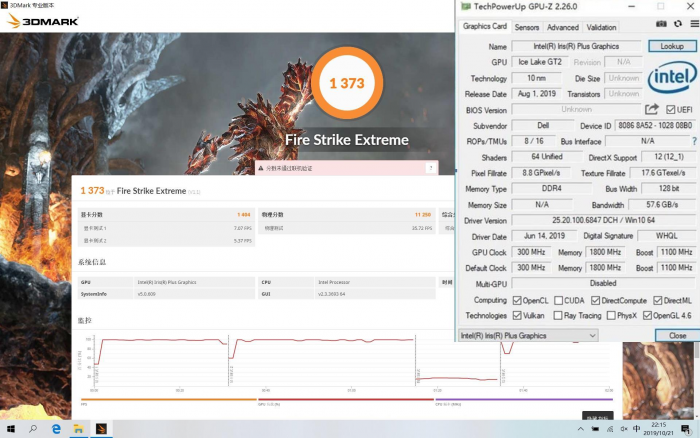700x438 pixels.
Task: Open the Windows Start menu
Action: click(9, 428)
